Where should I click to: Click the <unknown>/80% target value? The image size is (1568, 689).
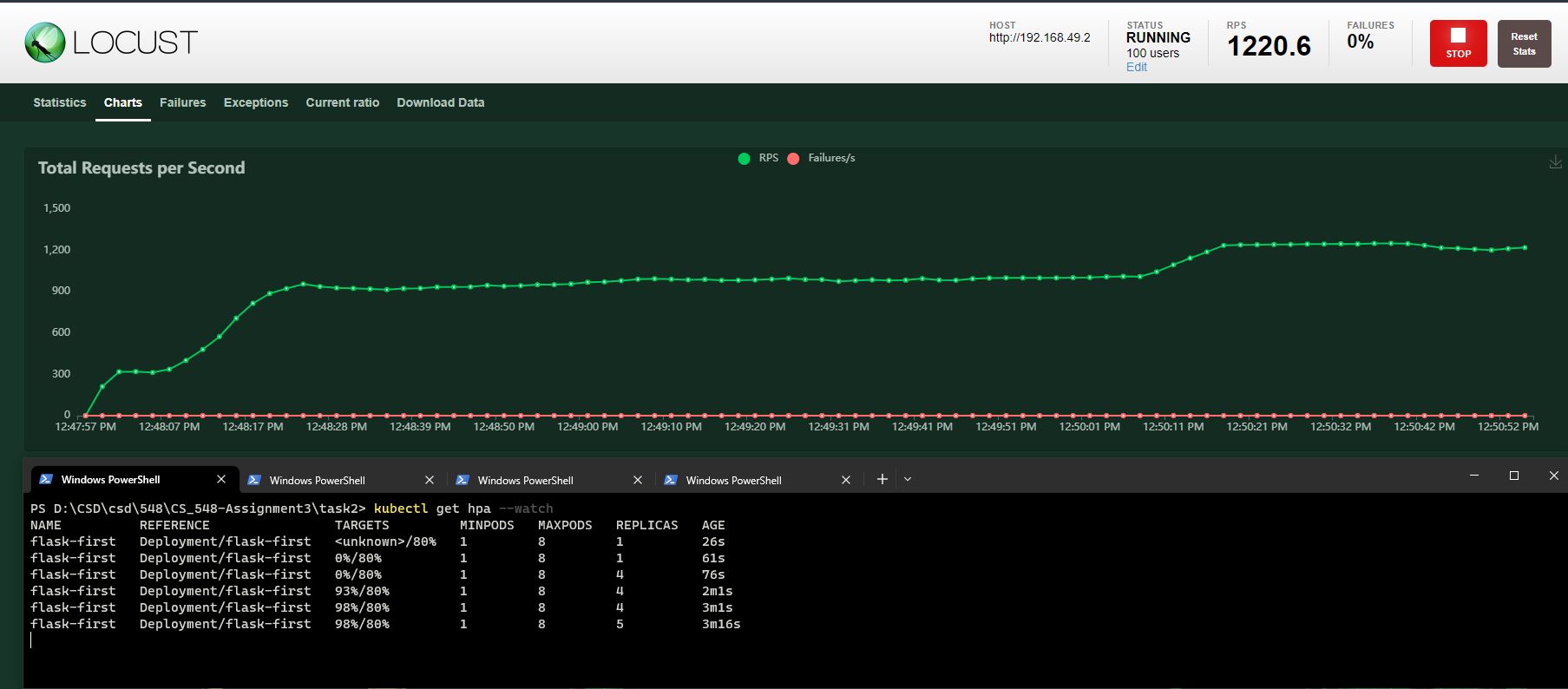click(385, 541)
